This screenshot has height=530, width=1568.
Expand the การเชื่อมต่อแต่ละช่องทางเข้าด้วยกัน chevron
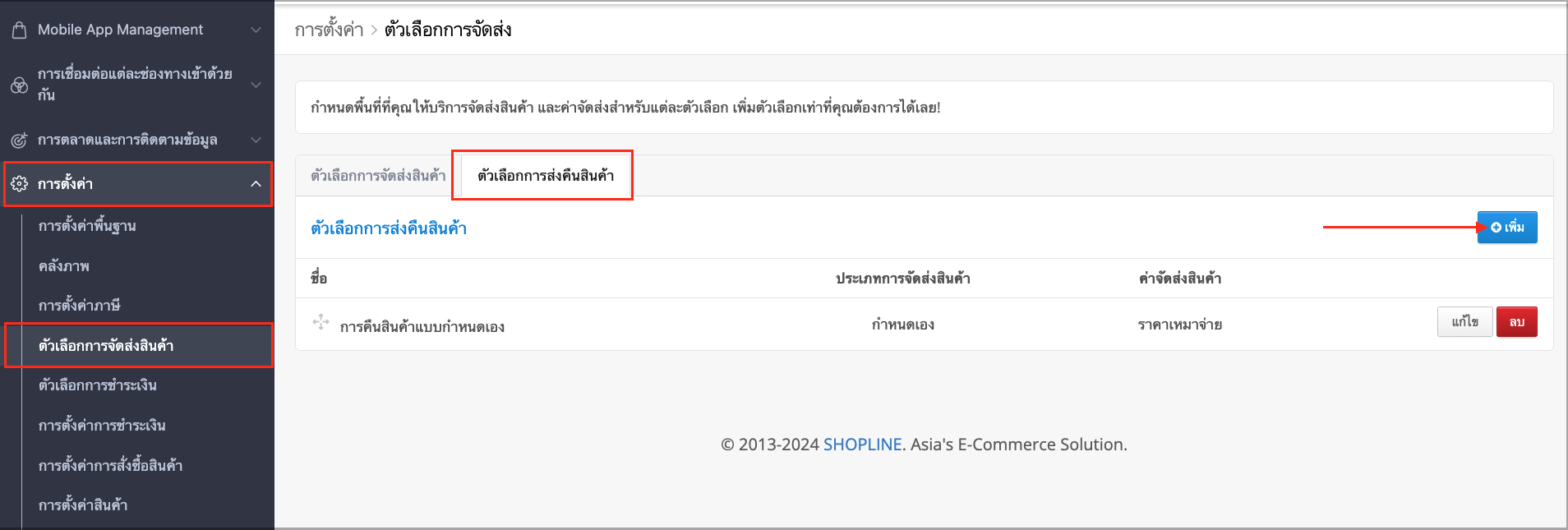point(256,85)
